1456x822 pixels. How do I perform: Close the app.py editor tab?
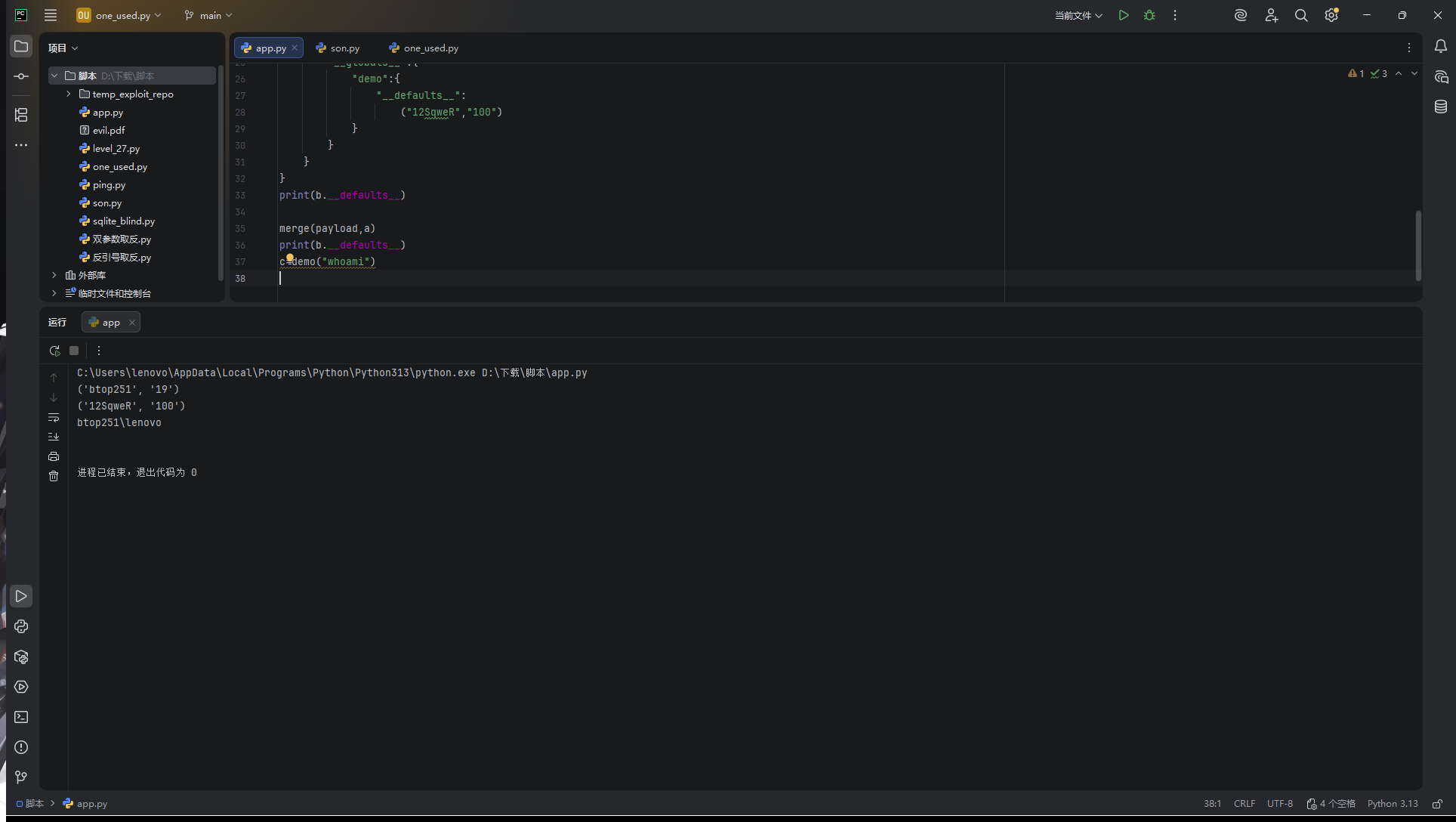(295, 48)
